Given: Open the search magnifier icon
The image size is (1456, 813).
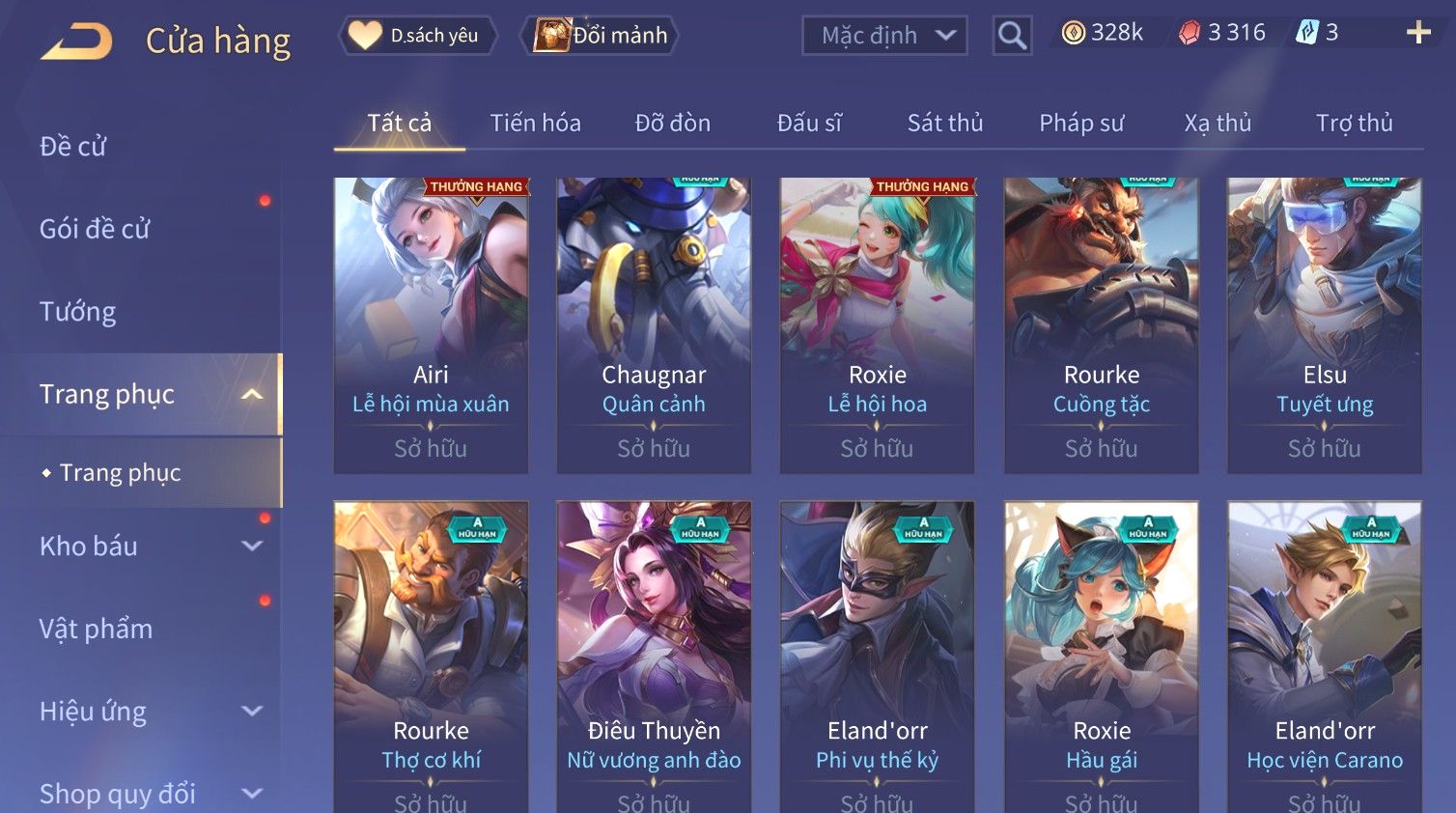Looking at the screenshot, I should 1012,36.
